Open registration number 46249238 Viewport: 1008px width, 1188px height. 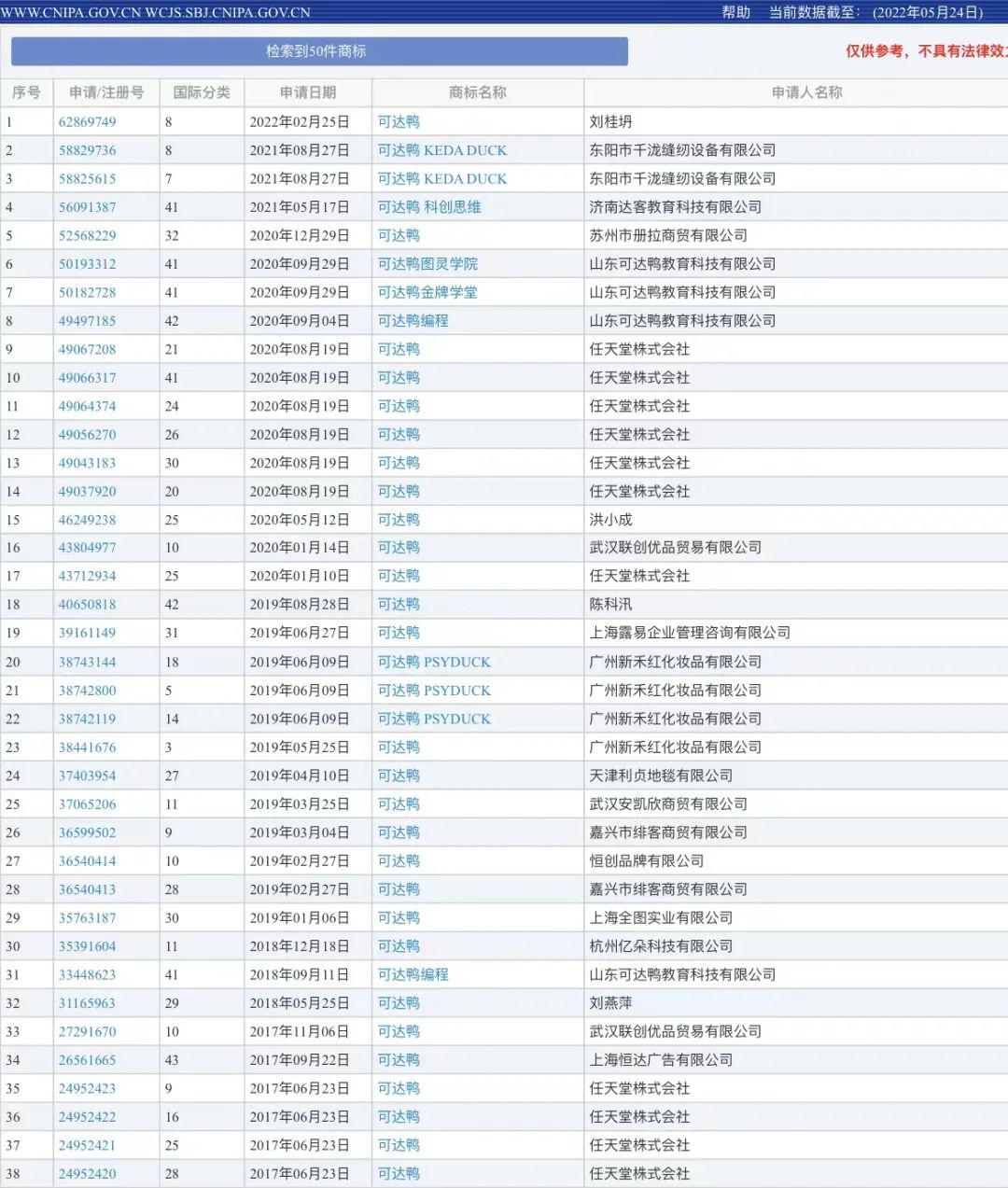[x=88, y=520]
